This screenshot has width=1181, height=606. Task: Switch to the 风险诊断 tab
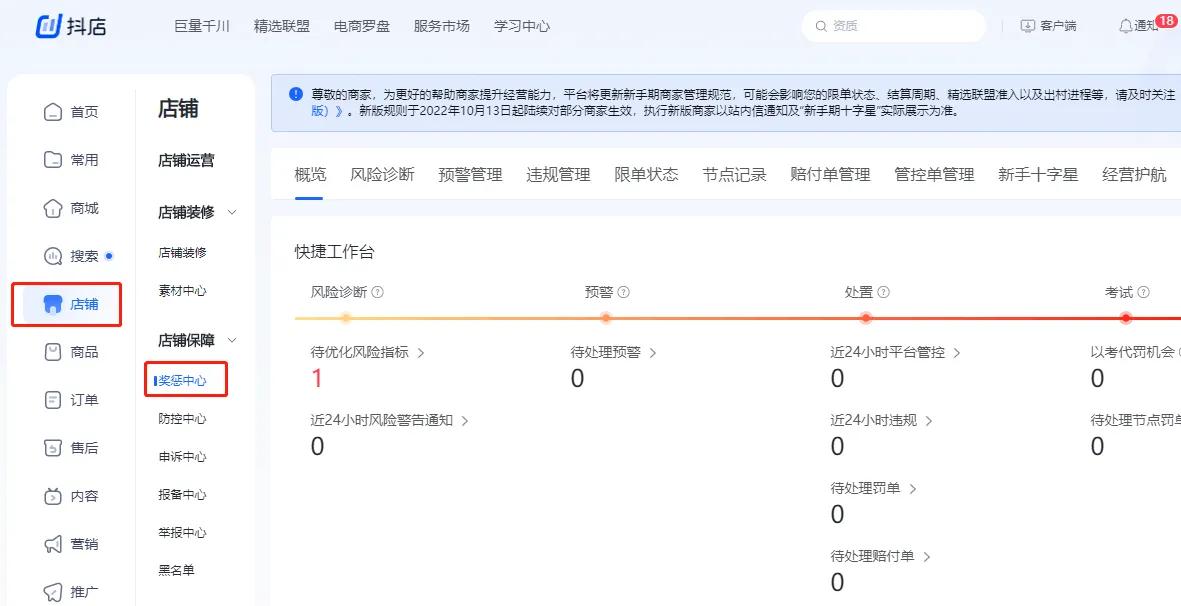(x=382, y=173)
